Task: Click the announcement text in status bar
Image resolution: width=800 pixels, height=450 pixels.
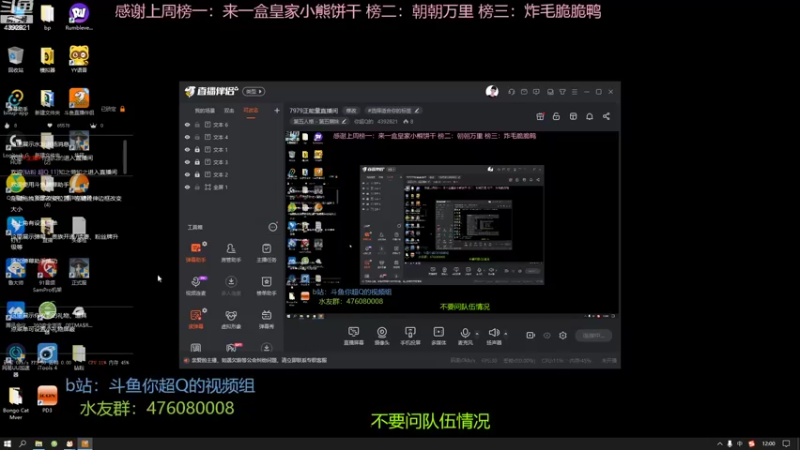Action: pos(259,360)
